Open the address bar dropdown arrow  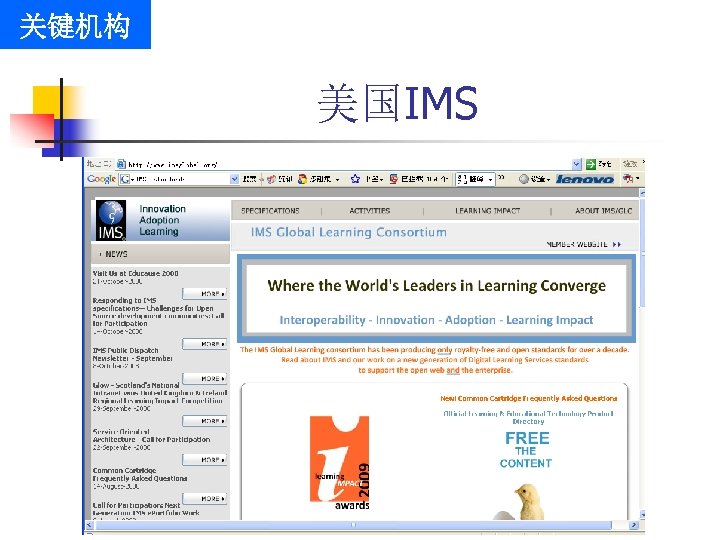click(x=577, y=164)
